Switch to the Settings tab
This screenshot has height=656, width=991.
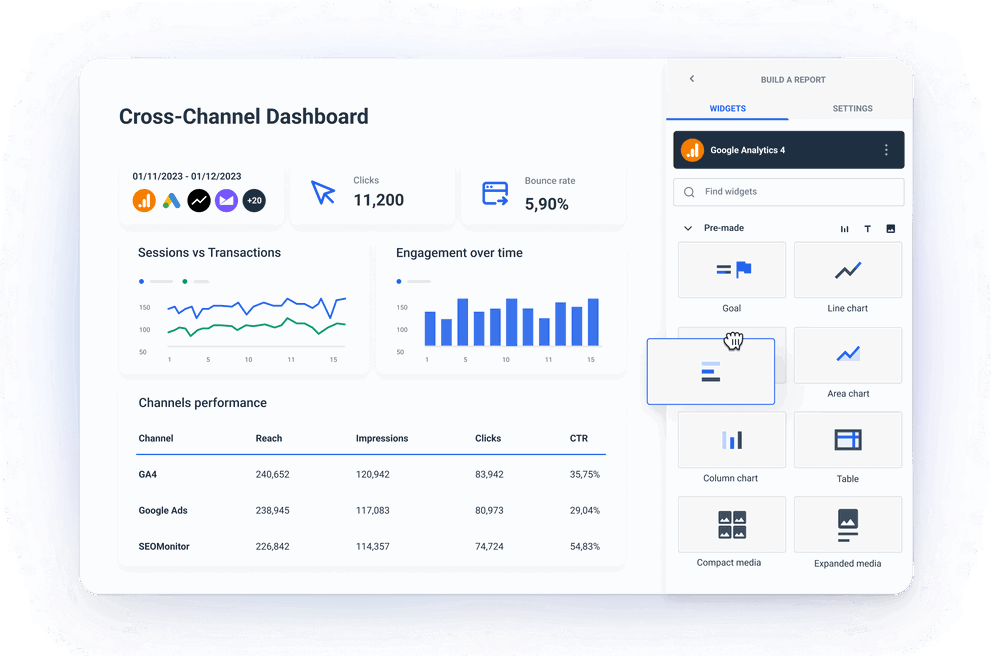click(x=852, y=109)
